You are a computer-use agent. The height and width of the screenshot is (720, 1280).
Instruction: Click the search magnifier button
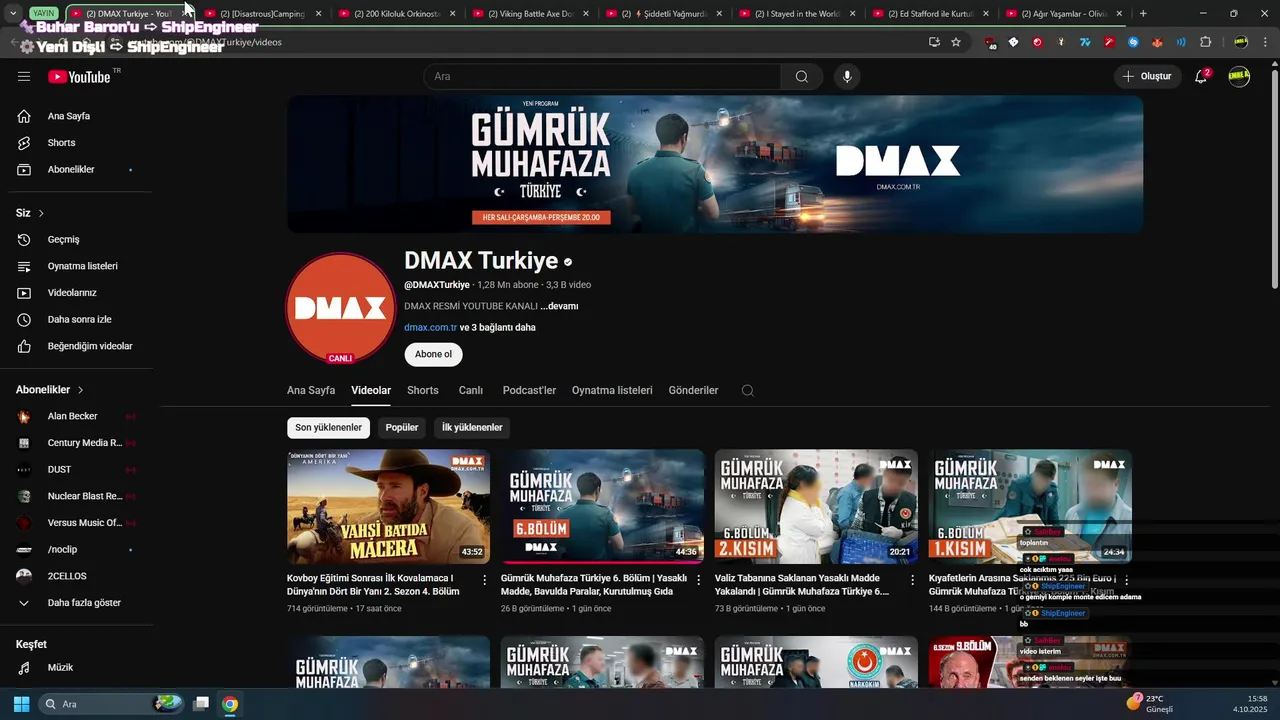click(x=802, y=77)
